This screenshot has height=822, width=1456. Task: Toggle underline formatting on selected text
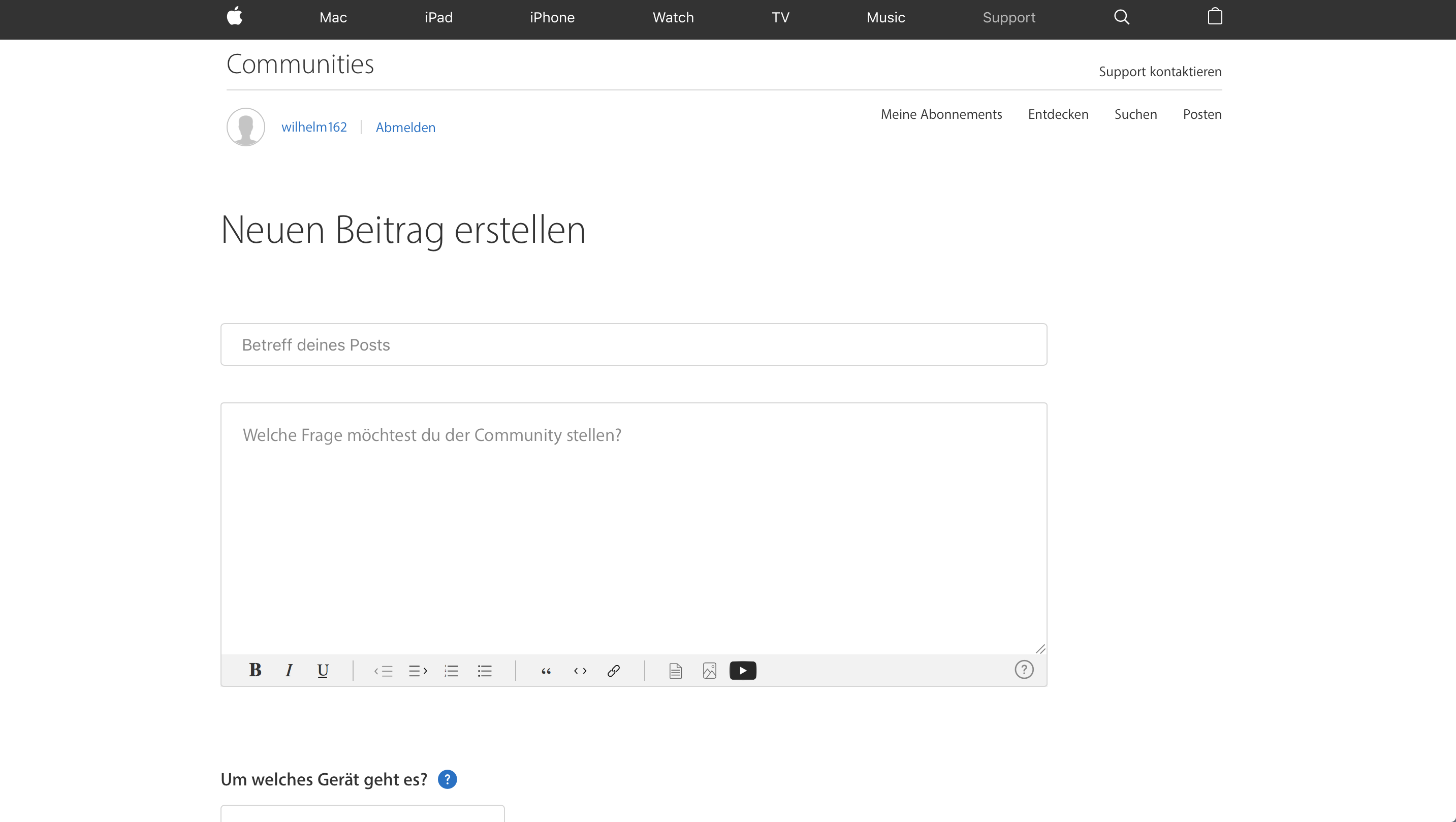322,670
